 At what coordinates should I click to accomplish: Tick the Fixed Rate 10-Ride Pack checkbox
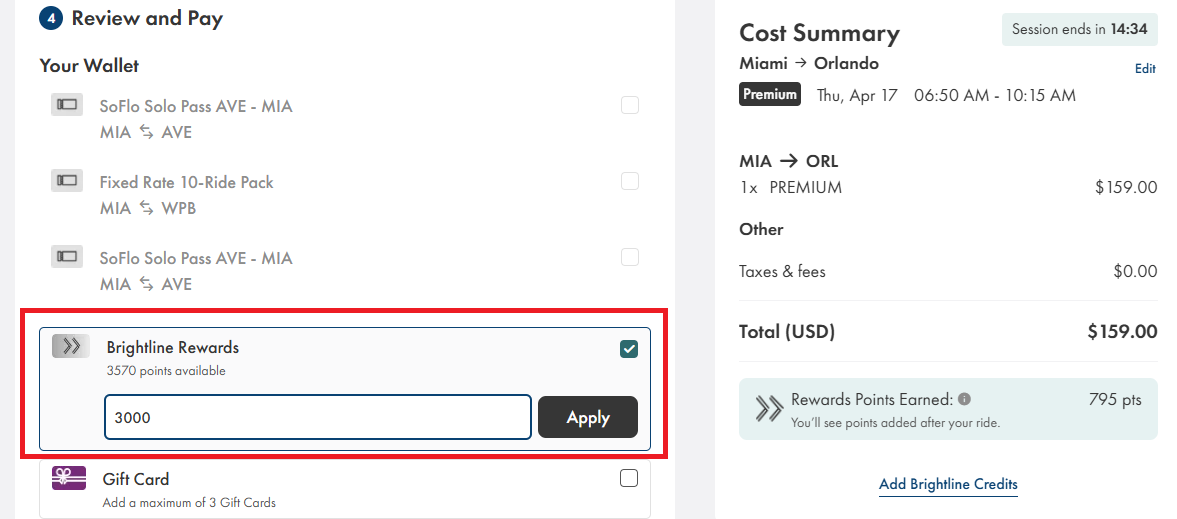[630, 181]
